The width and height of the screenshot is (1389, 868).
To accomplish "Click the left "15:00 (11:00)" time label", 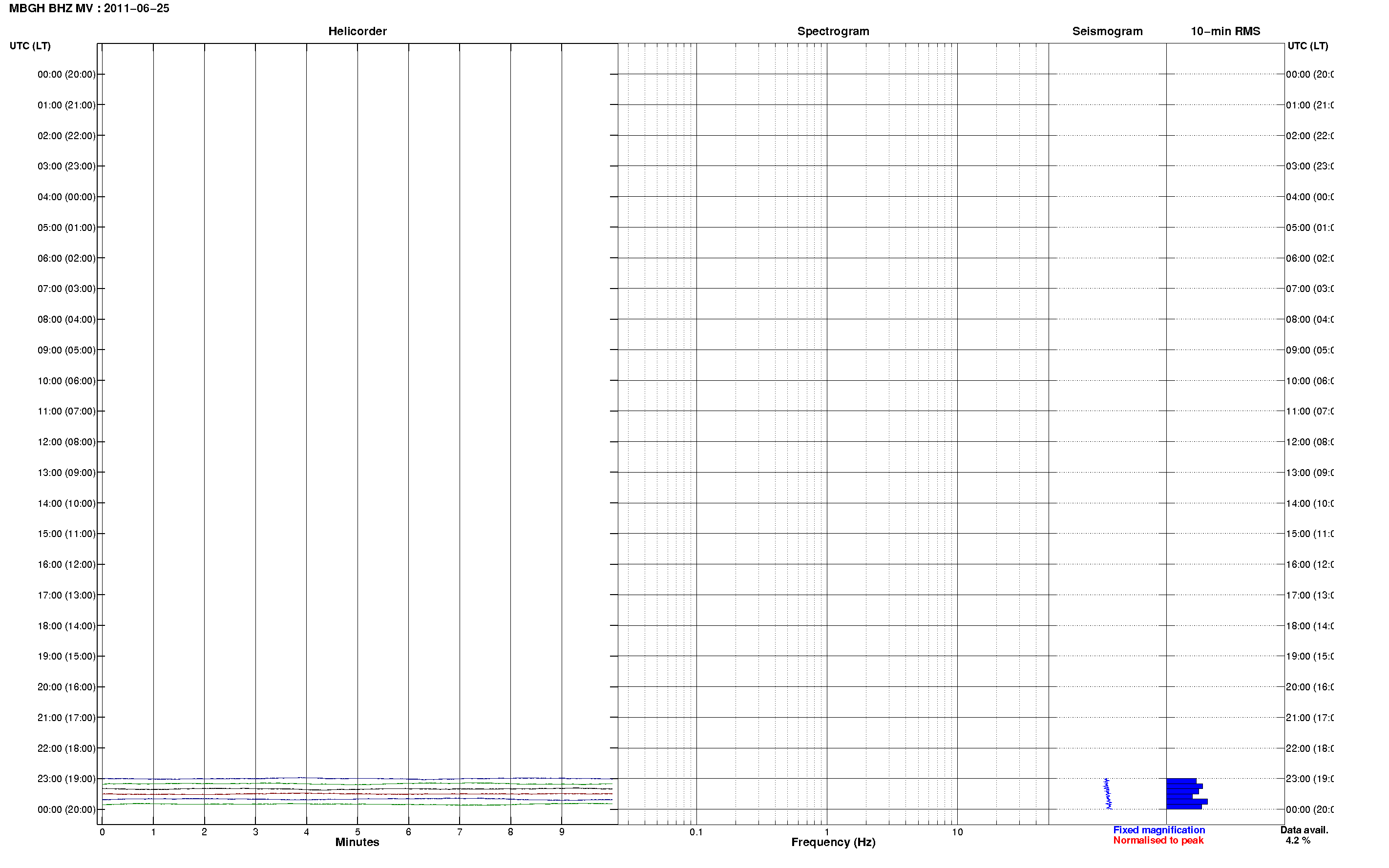I will (x=66, y=534).
